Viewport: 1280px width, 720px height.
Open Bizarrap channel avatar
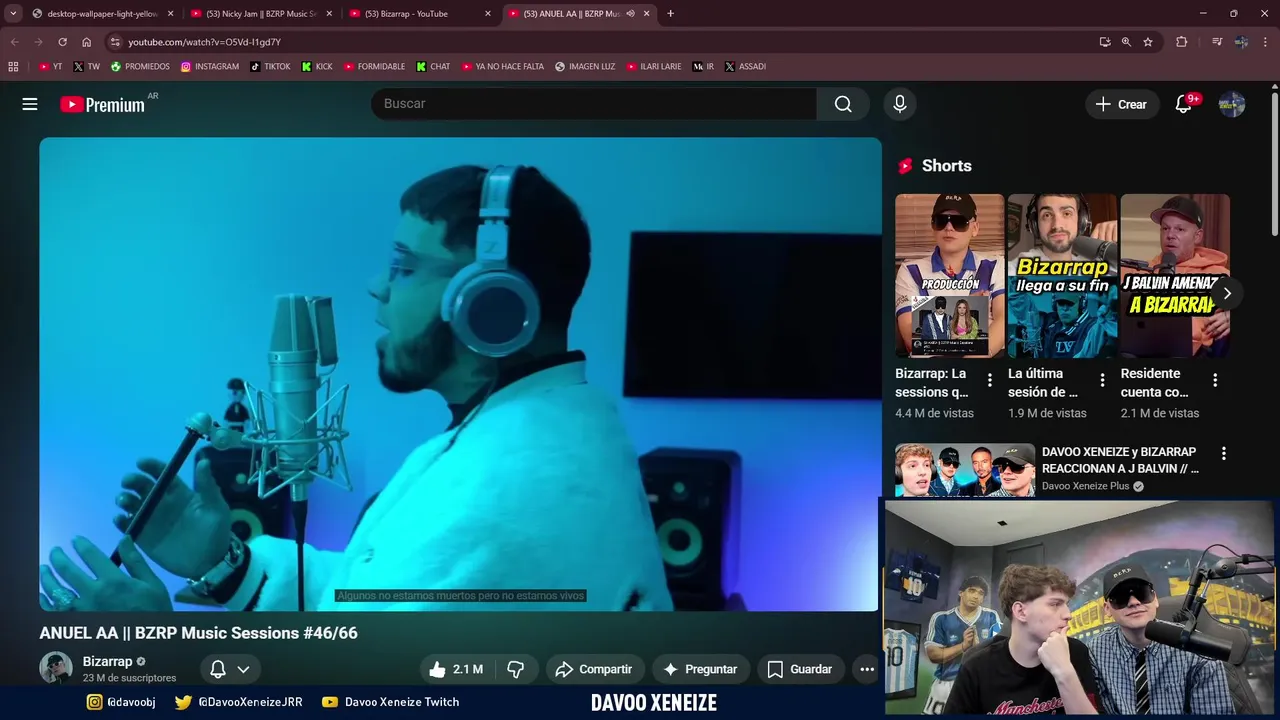[56, 668]
